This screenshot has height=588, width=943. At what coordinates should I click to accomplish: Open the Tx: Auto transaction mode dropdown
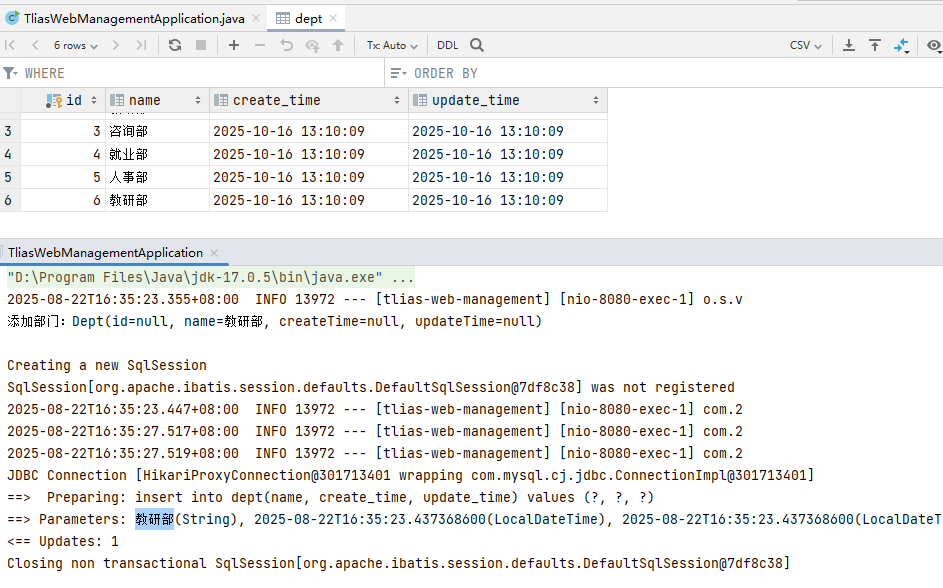[391, 45]
